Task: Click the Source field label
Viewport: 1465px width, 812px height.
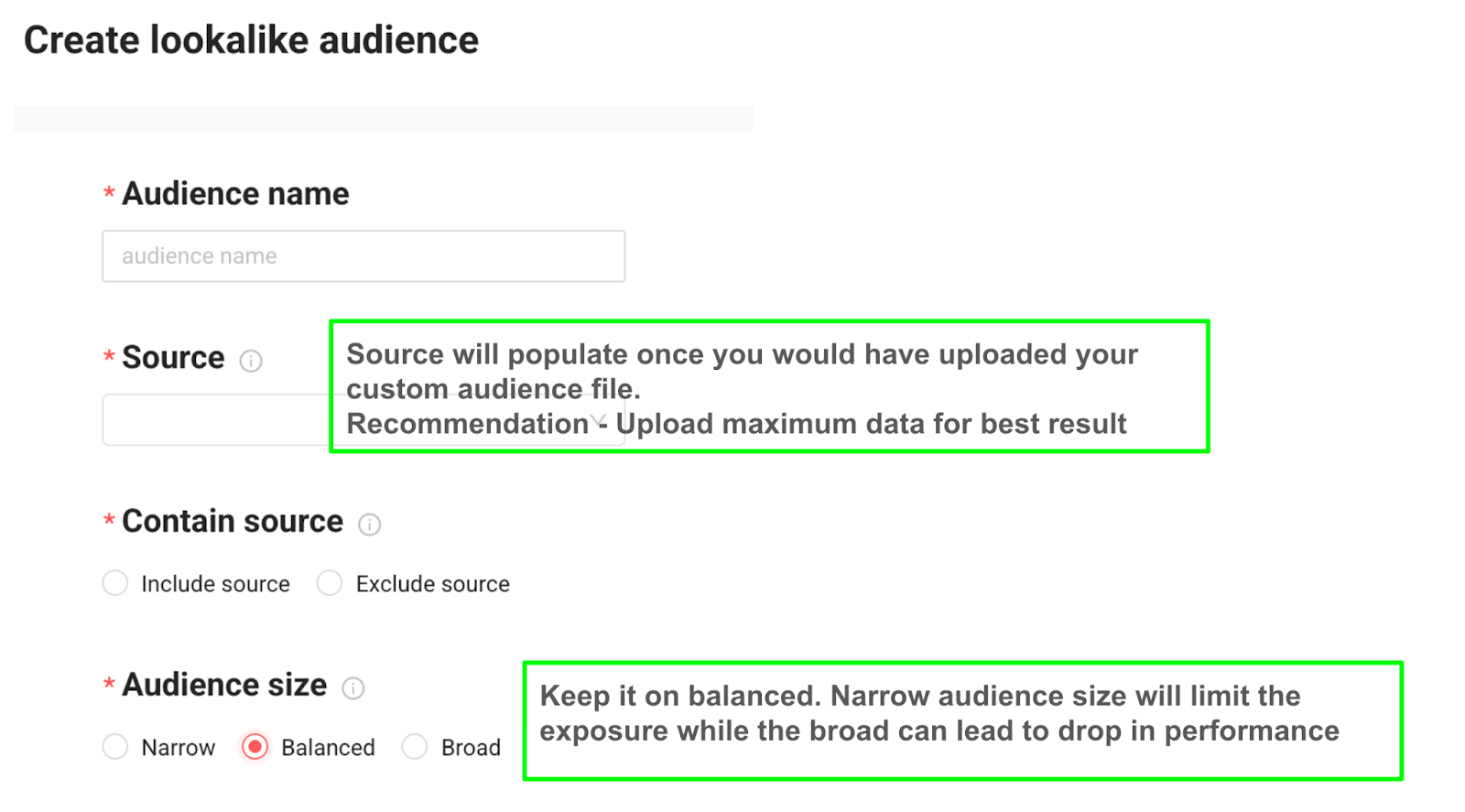Action: click(x=173, y=358)
